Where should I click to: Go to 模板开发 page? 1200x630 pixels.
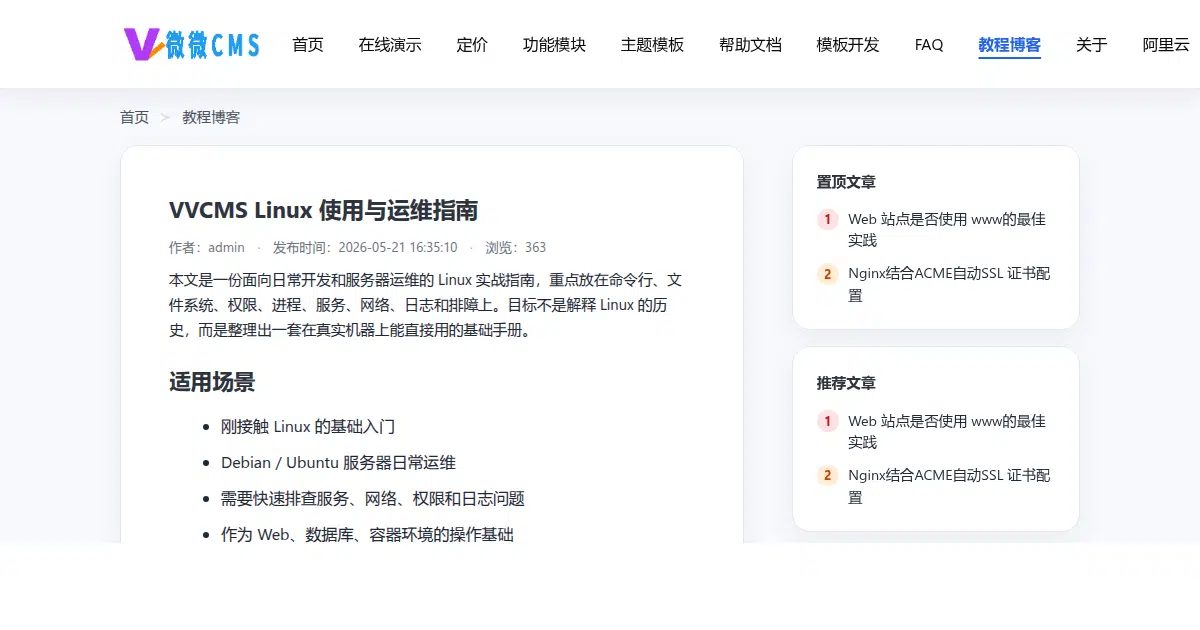pos(848,45)
